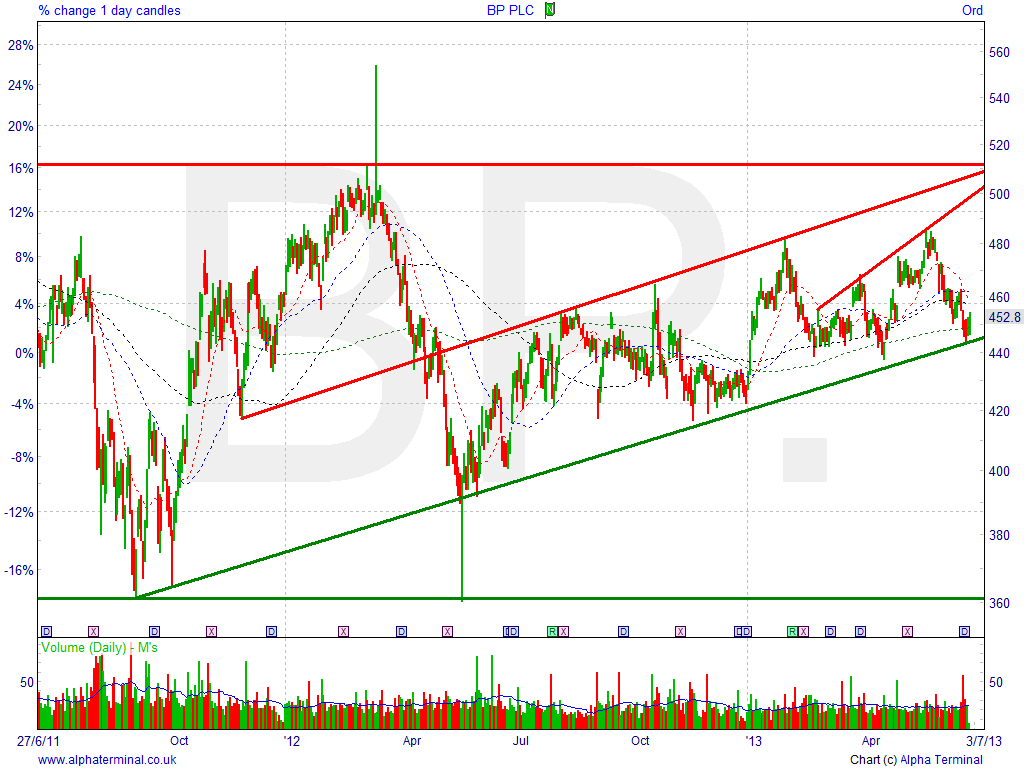Click the 560 price label on the right axis
Screen dimensions: 1024x768
pyautogui.click(x=999, y=52)
